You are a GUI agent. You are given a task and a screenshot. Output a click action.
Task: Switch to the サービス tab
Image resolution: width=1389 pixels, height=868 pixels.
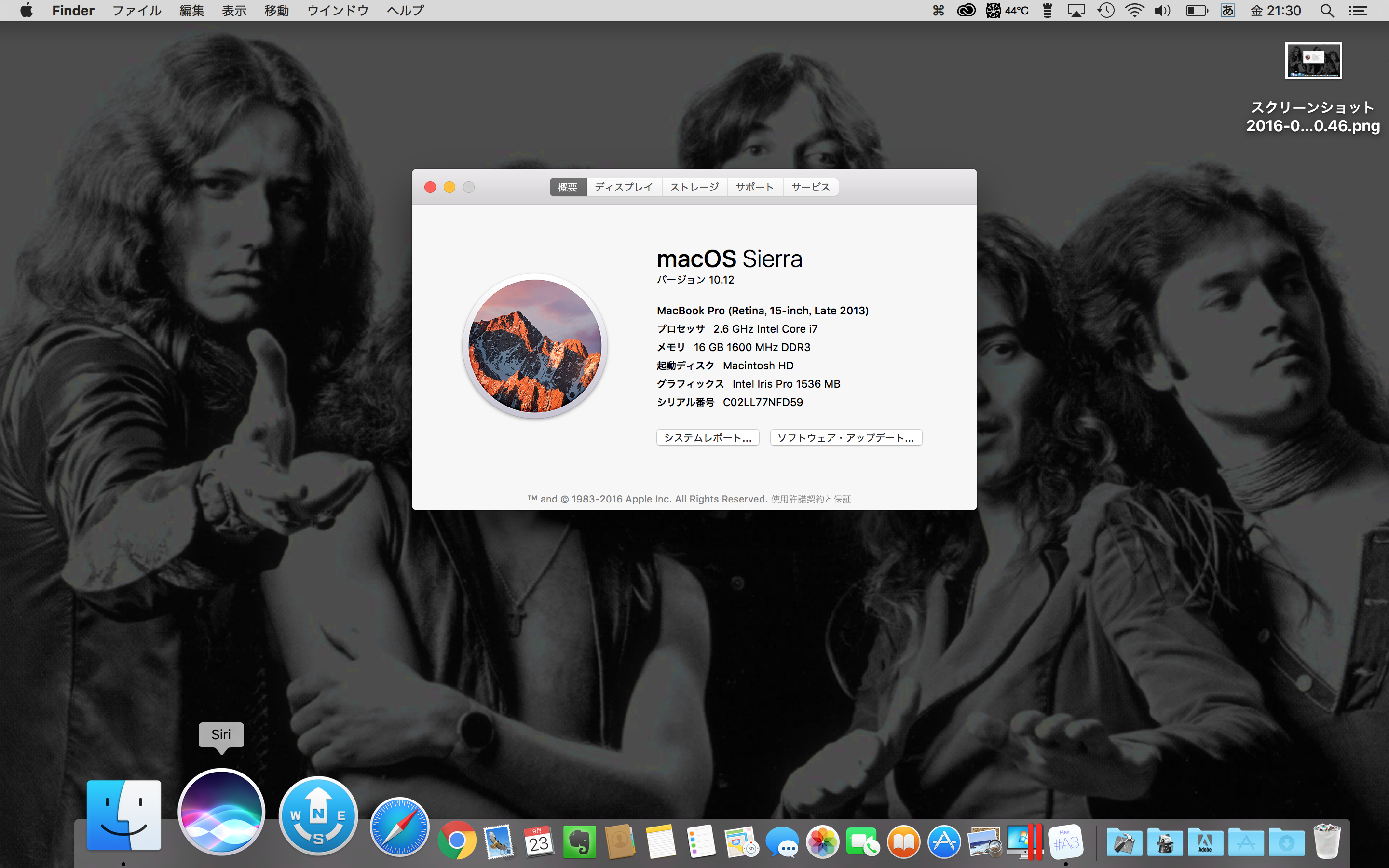pos(810,187)
